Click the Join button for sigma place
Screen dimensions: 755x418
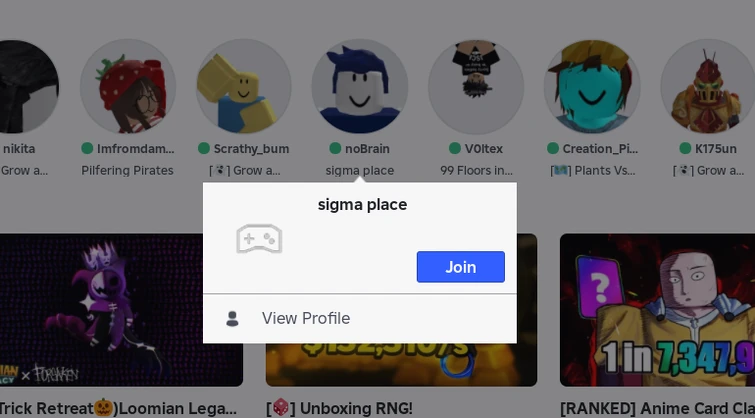pos(460,267)
